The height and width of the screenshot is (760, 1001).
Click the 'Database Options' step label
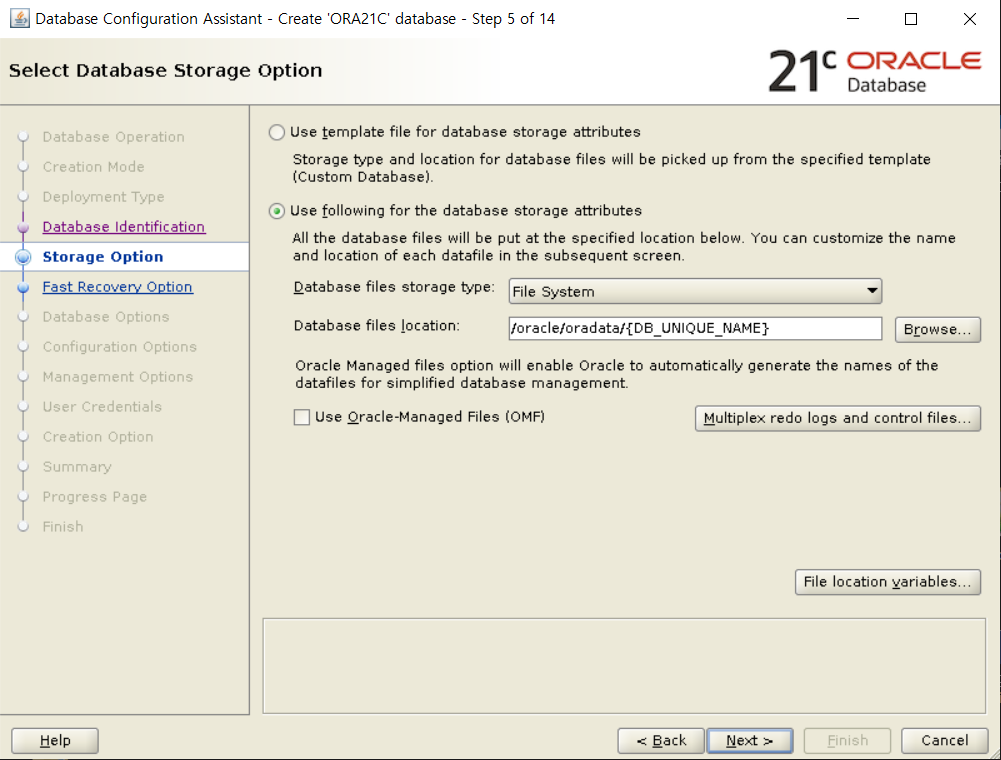pyautogui.click(x=106, y=317)
